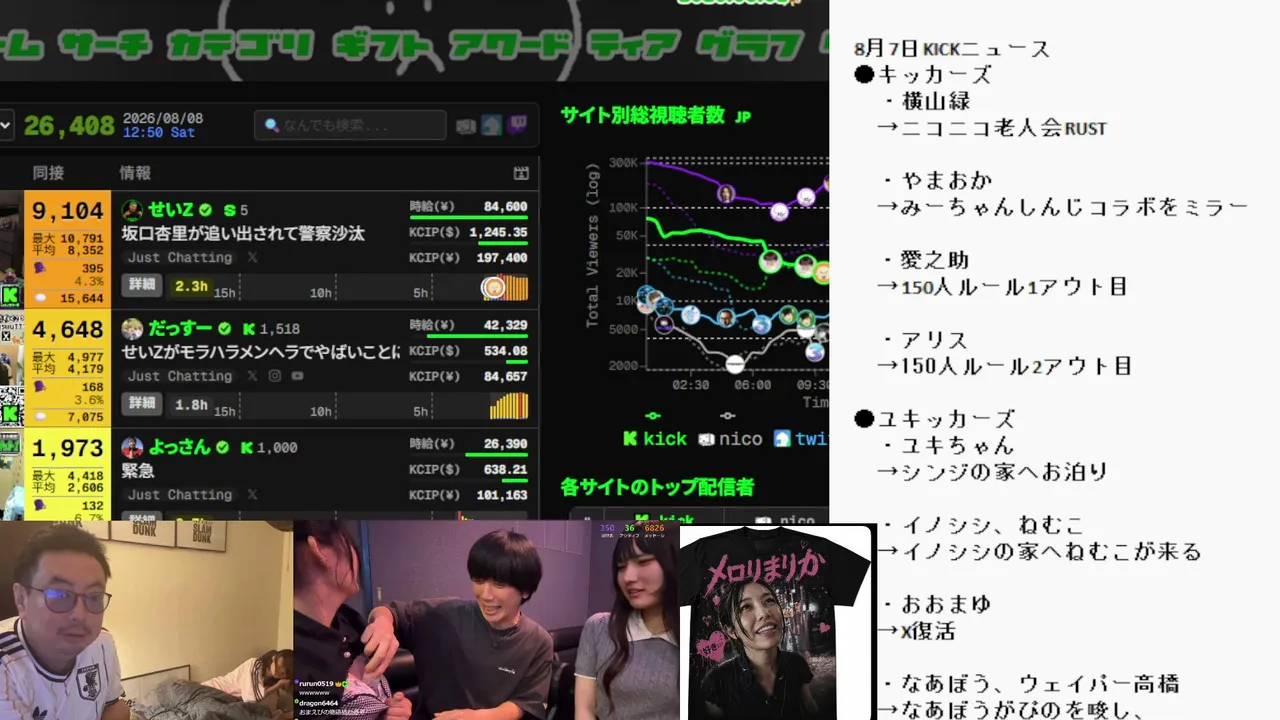Click よっさん's profile avatar
Screen dimensions: 1280x720
click(x=132, y=448)
